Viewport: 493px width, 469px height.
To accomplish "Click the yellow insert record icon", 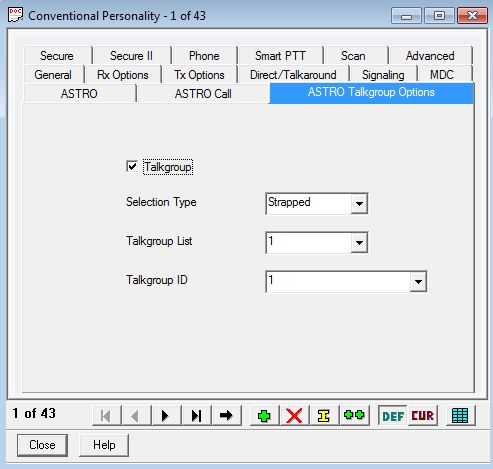I will pyautogui.click(x=324, y=415).
